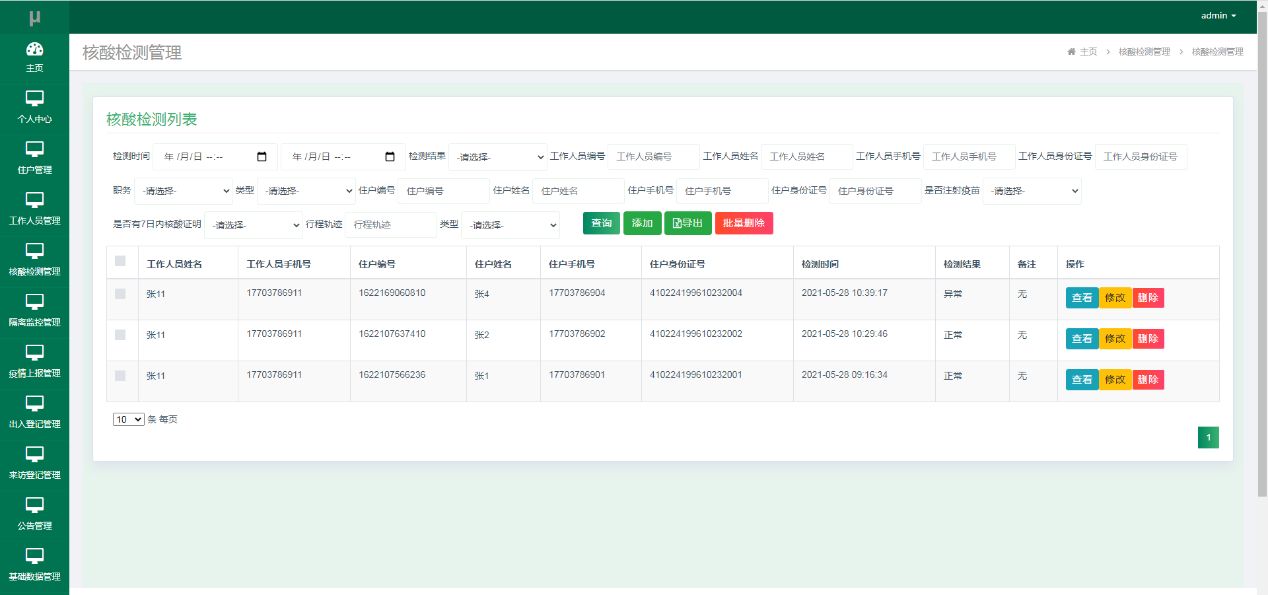The width and height of the screenshot is (1268, 595).
Task: Focus the 住户姓名 input field
Action: [x=578, y=191]
